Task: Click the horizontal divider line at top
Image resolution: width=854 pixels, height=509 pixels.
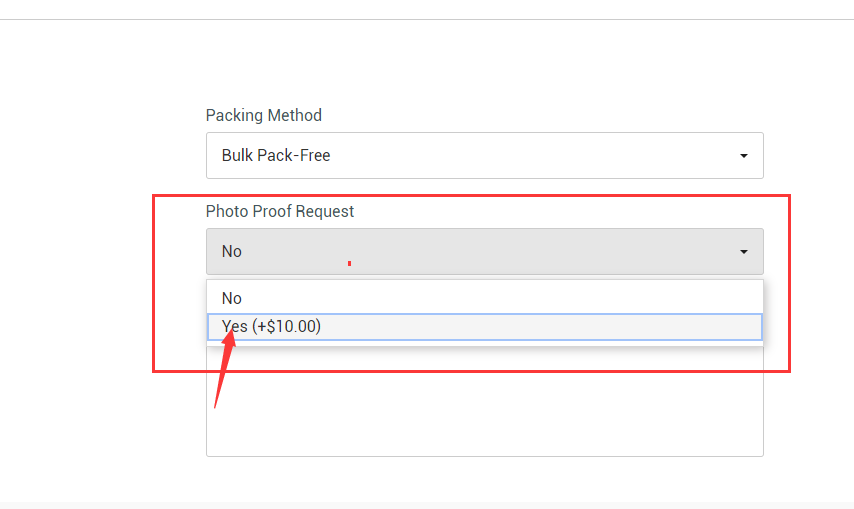Action: (x=427, y=20)
